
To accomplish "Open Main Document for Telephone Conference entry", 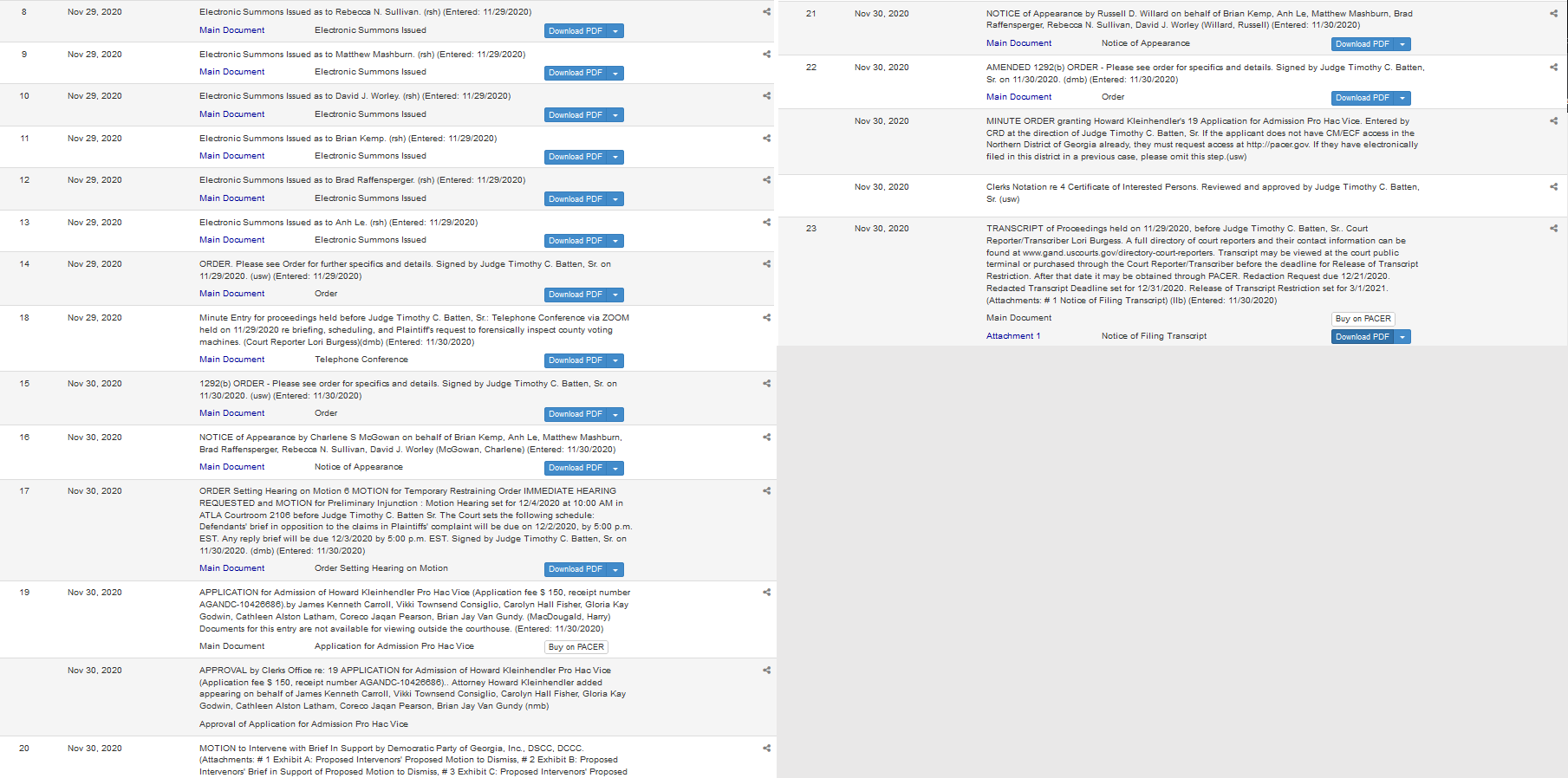I will click(232, 360).
